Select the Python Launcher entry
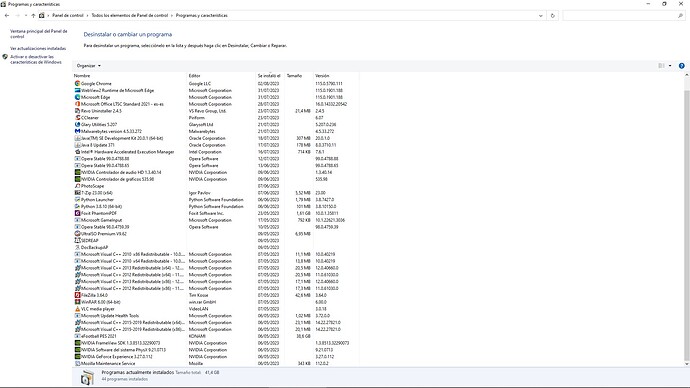 tap(216, 200)
